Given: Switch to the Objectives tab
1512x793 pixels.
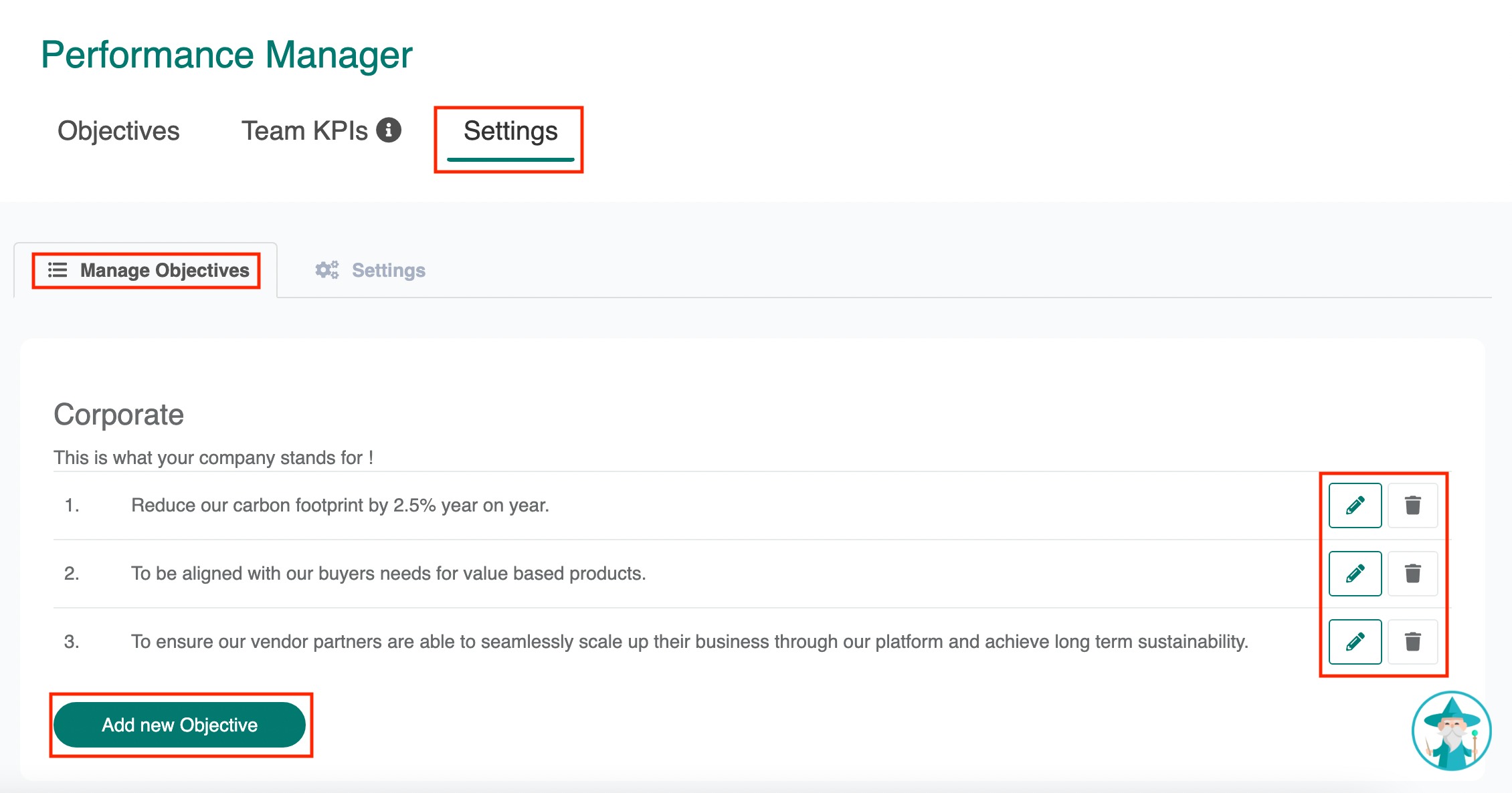Looking at the screenshot, I should tap(118, 131).
